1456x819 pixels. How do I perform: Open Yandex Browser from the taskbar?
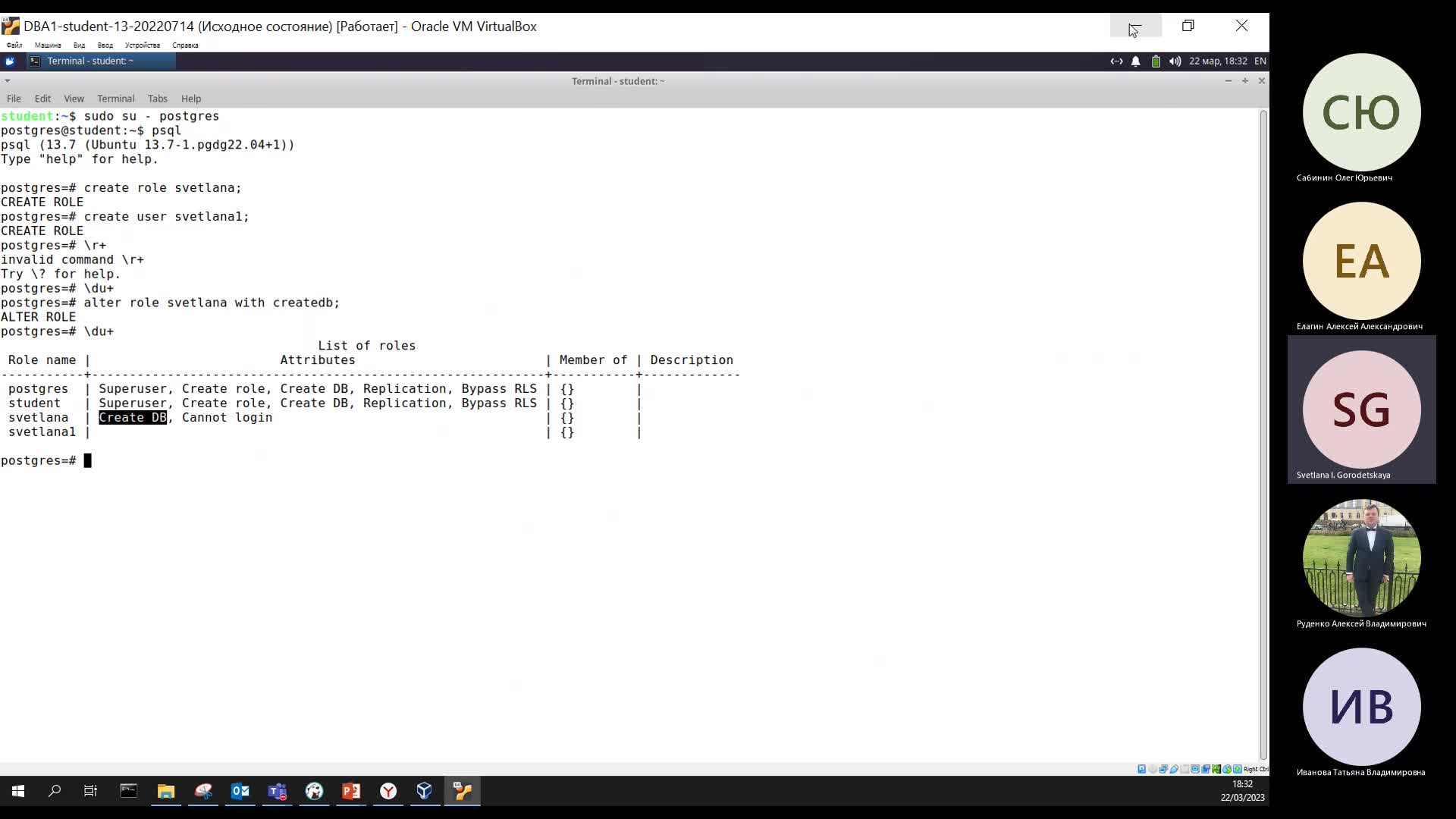point(388,792)
